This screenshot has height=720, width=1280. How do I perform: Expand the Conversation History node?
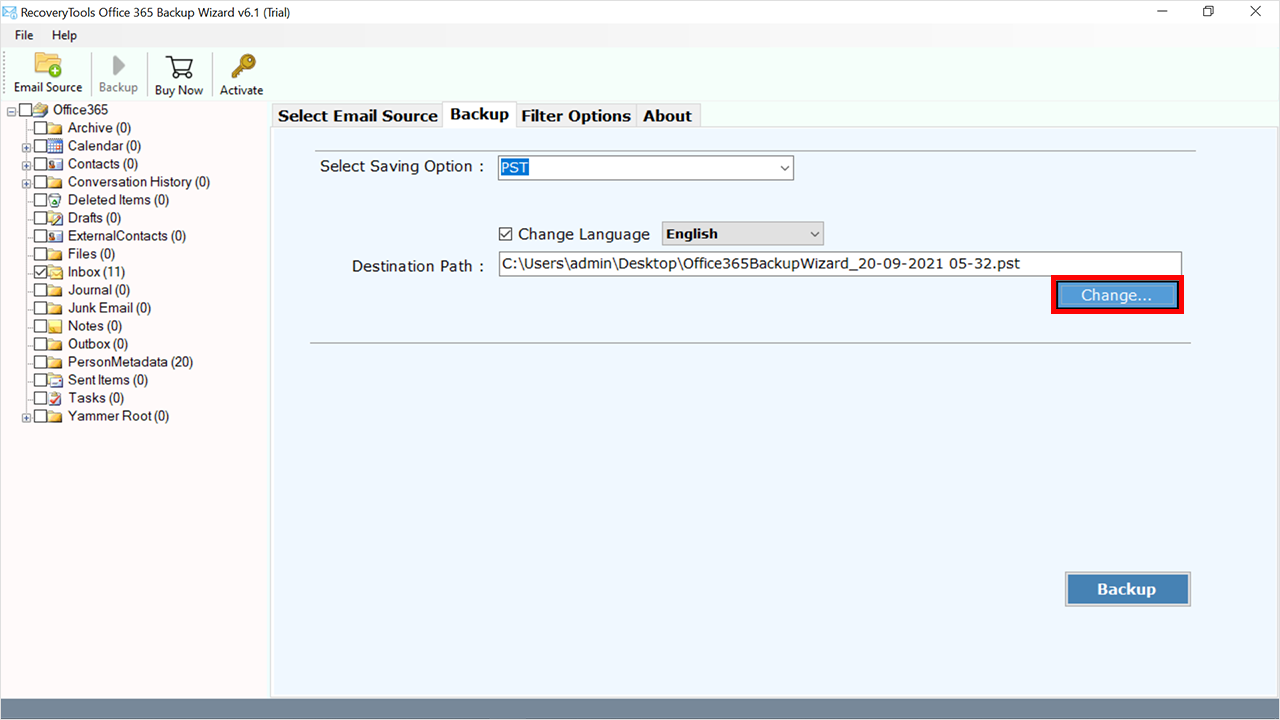(x=26, y=183)
